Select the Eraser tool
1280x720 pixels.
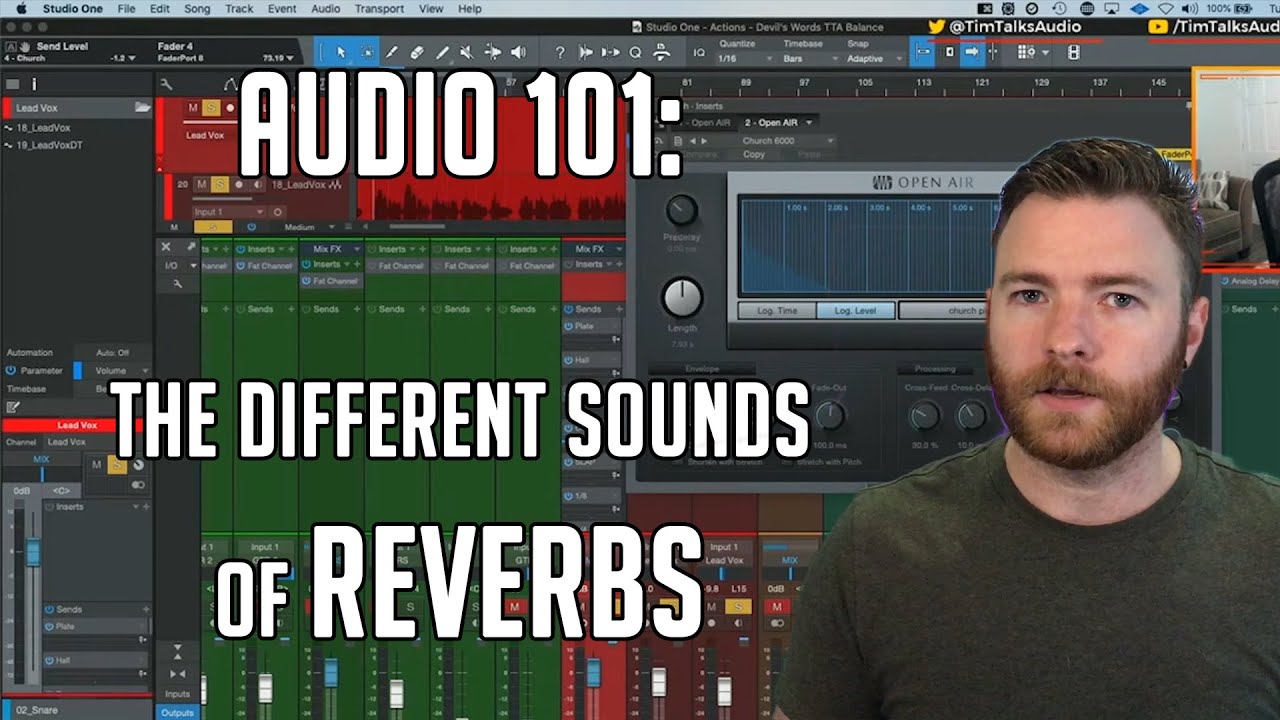click(417, 52)
